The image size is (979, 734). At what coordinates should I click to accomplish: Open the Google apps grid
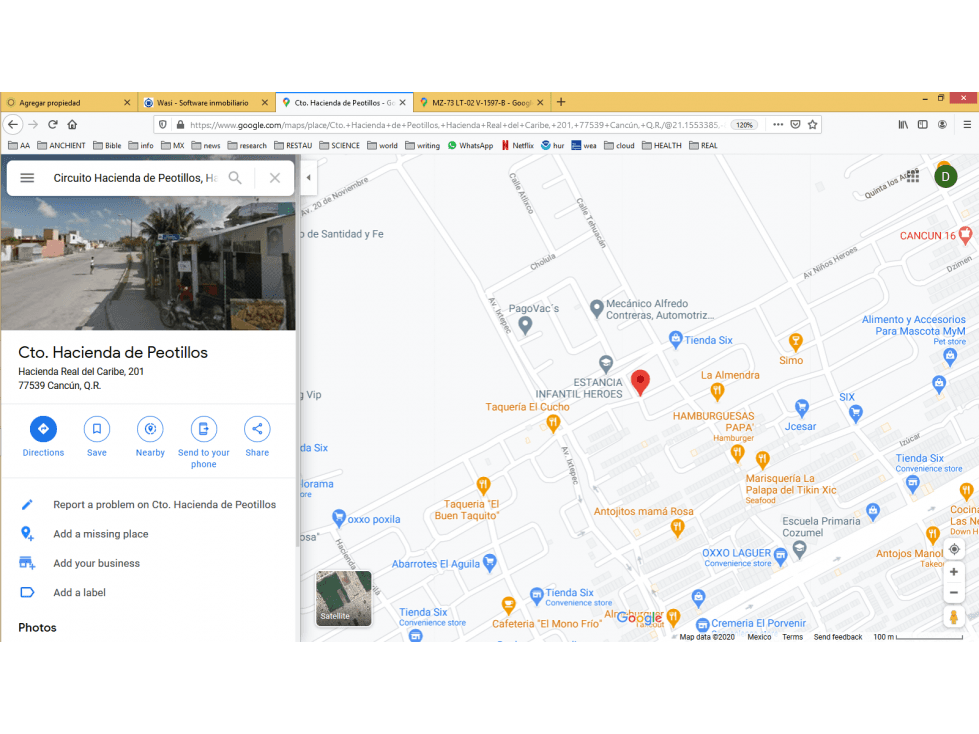(913, 176)
